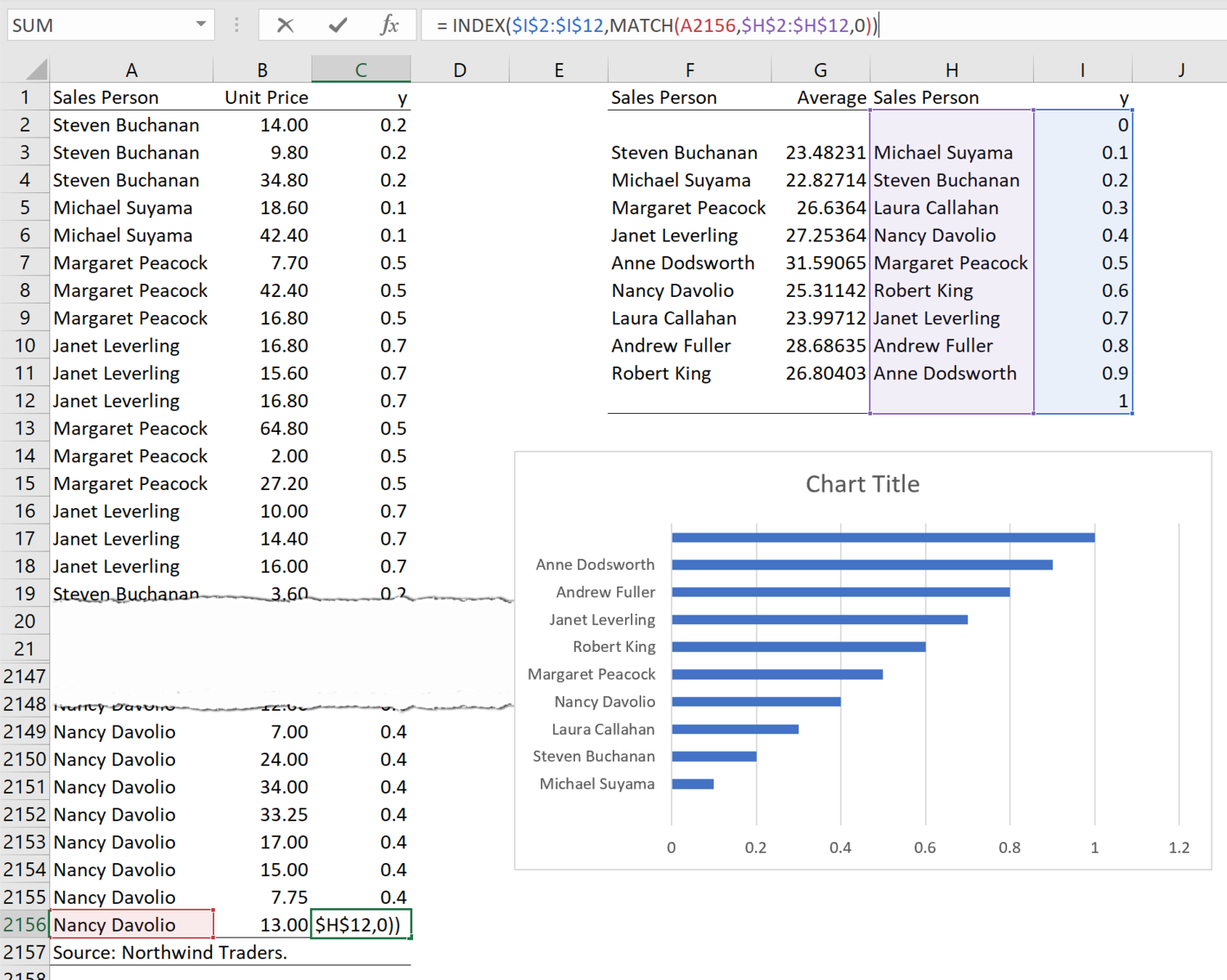Open the Name Box dropdown
Screen dimensions: 1227x980
tap(201, 25)
